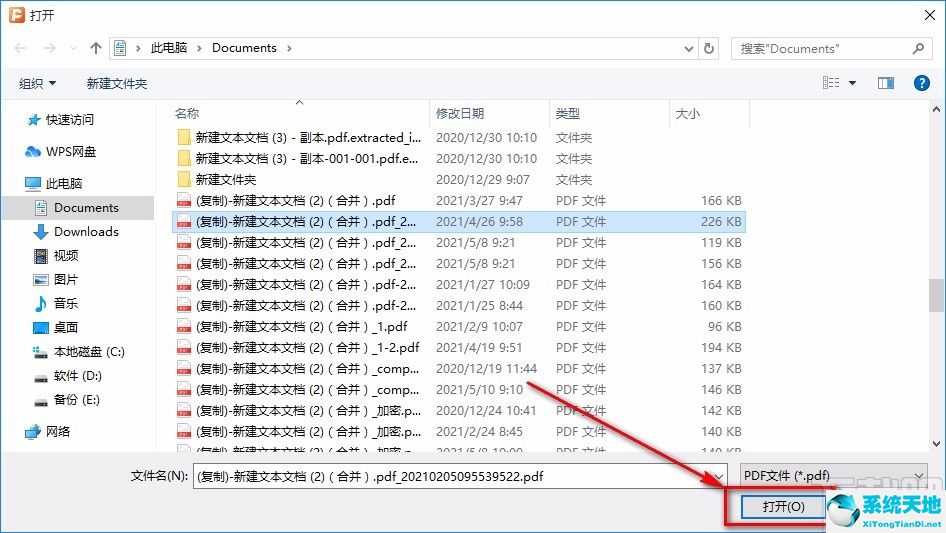Select file (复制)-新建文本文档 (2) (合并)_1.pdf

[x=459, y=327]
